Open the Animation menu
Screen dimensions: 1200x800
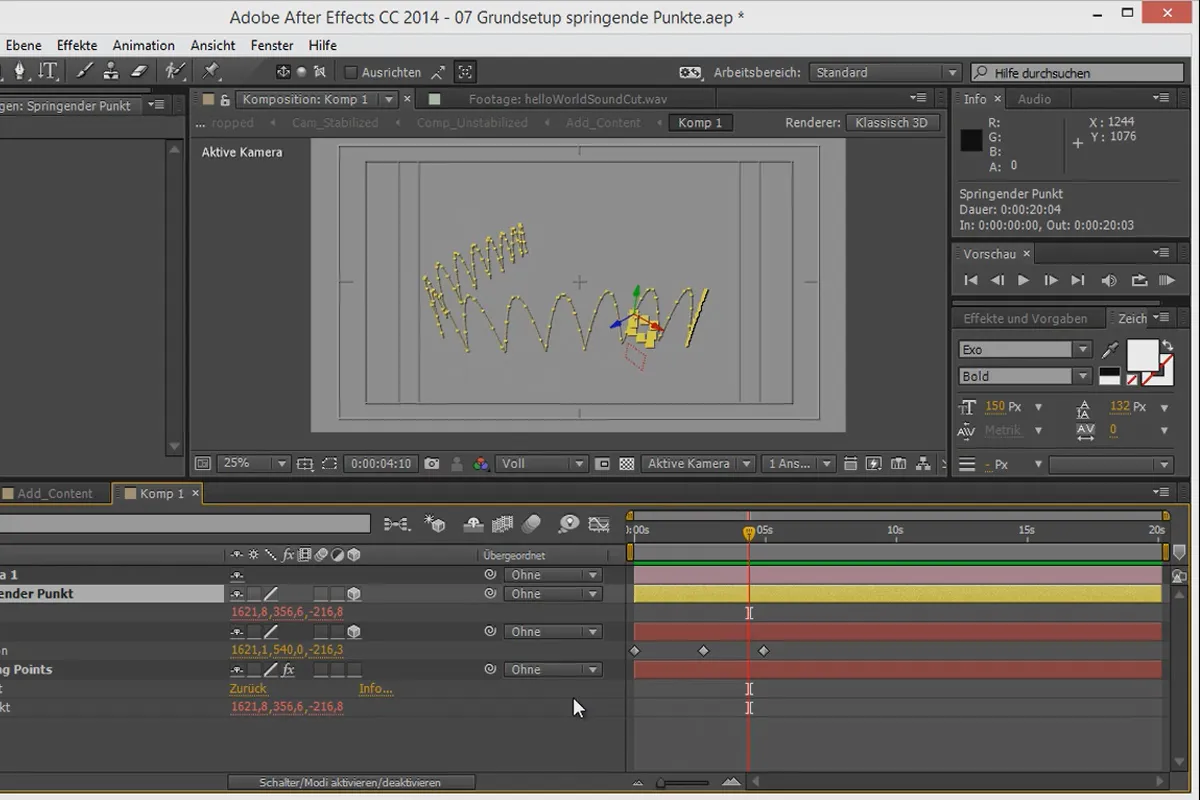click(143, 45)
